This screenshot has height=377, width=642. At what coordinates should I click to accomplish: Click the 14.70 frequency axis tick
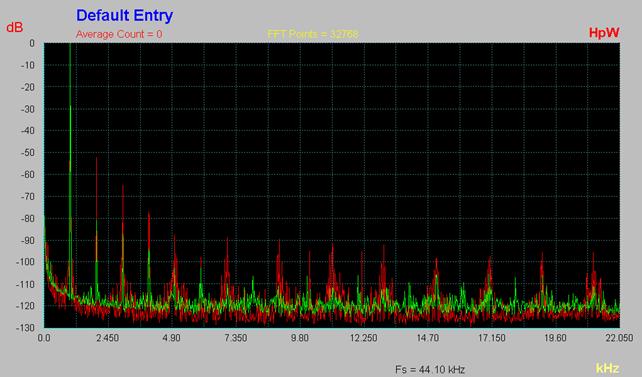coord(427,338)
